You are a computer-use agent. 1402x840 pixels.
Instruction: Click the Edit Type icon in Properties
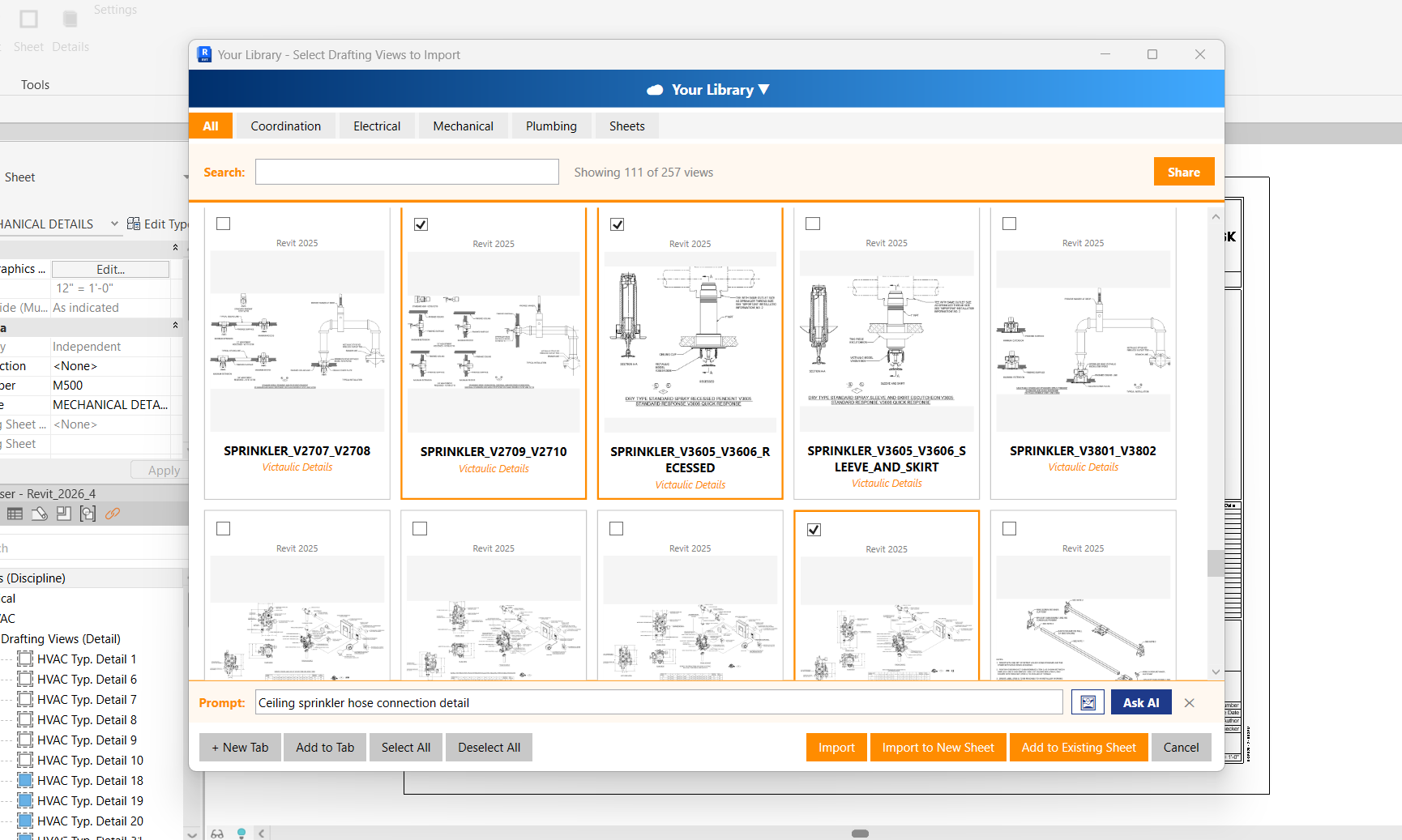coord(134,224)
